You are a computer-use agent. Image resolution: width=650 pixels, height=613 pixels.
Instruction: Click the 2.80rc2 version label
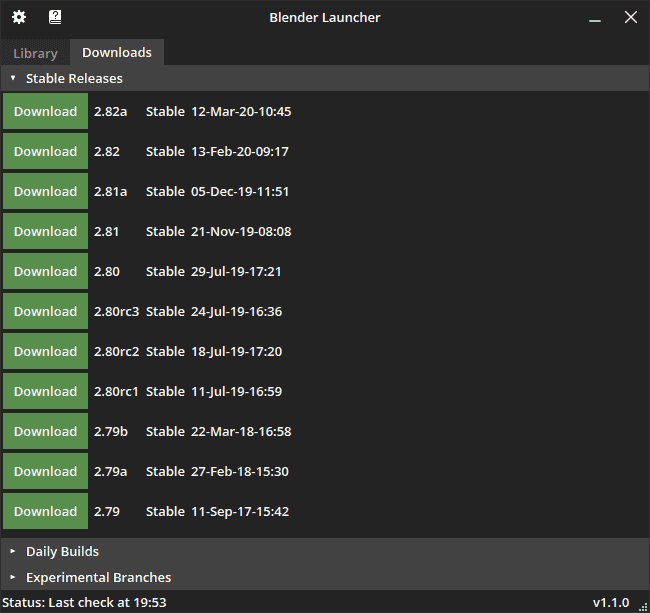(116, 352)
